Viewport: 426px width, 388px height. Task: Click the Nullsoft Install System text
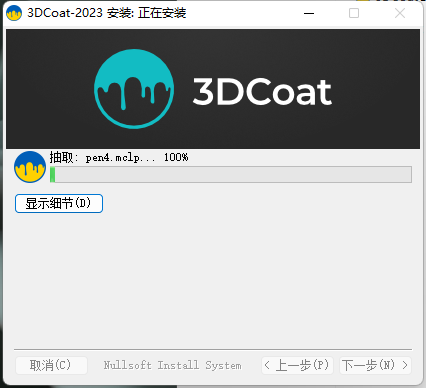click(x=172, y=365)
